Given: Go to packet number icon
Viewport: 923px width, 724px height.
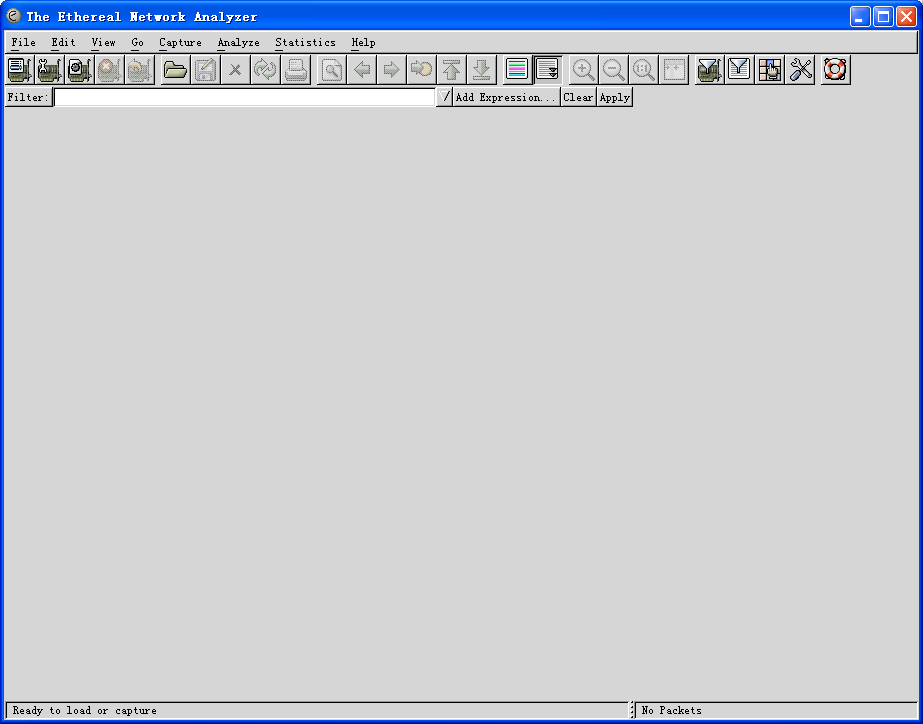Looking at the screenshot, I should tap(421, 70).
